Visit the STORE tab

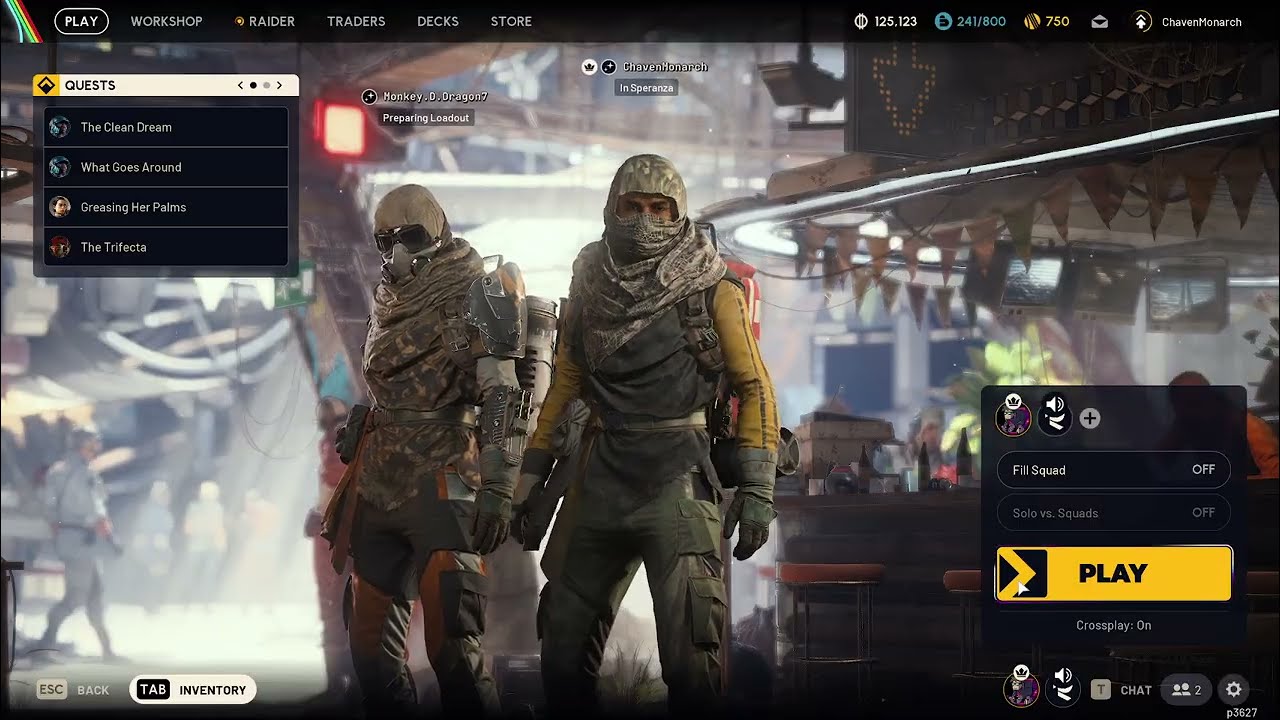pyautogui.click(x=511, y=21)
